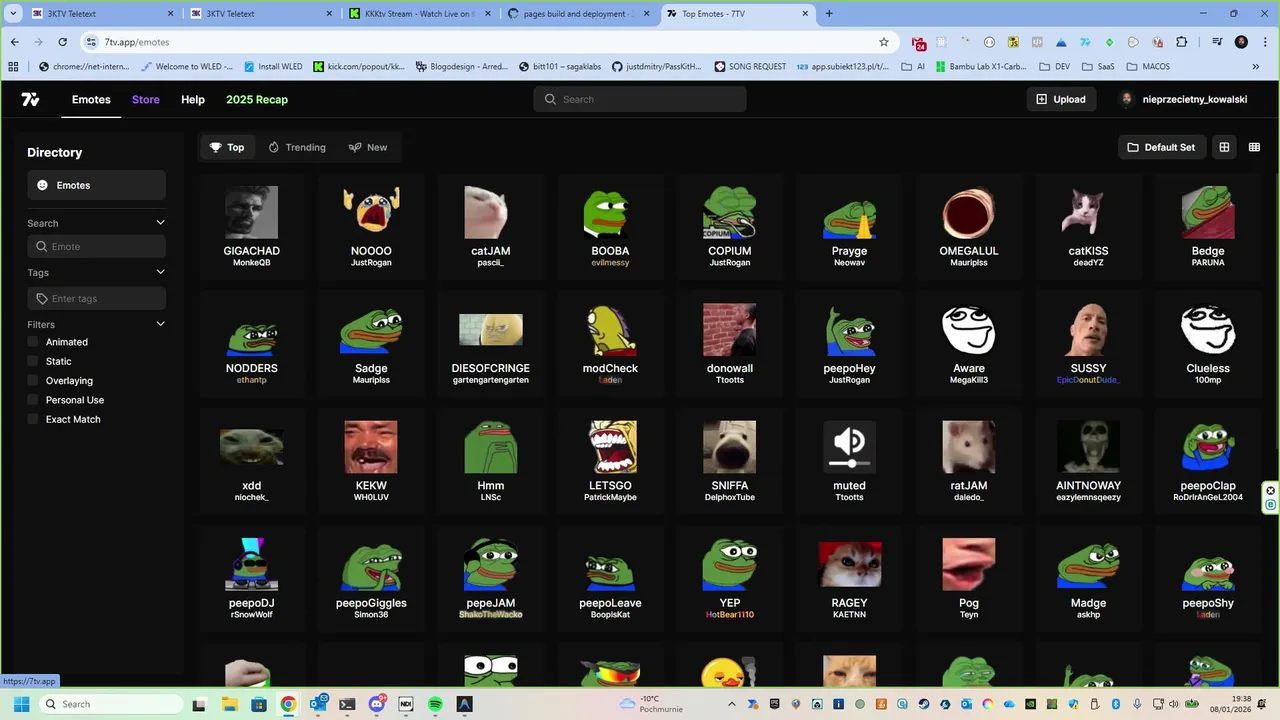Open the NDI app from the taskbar
Screen dimensions: 1280x720
[x=405, y=704]
